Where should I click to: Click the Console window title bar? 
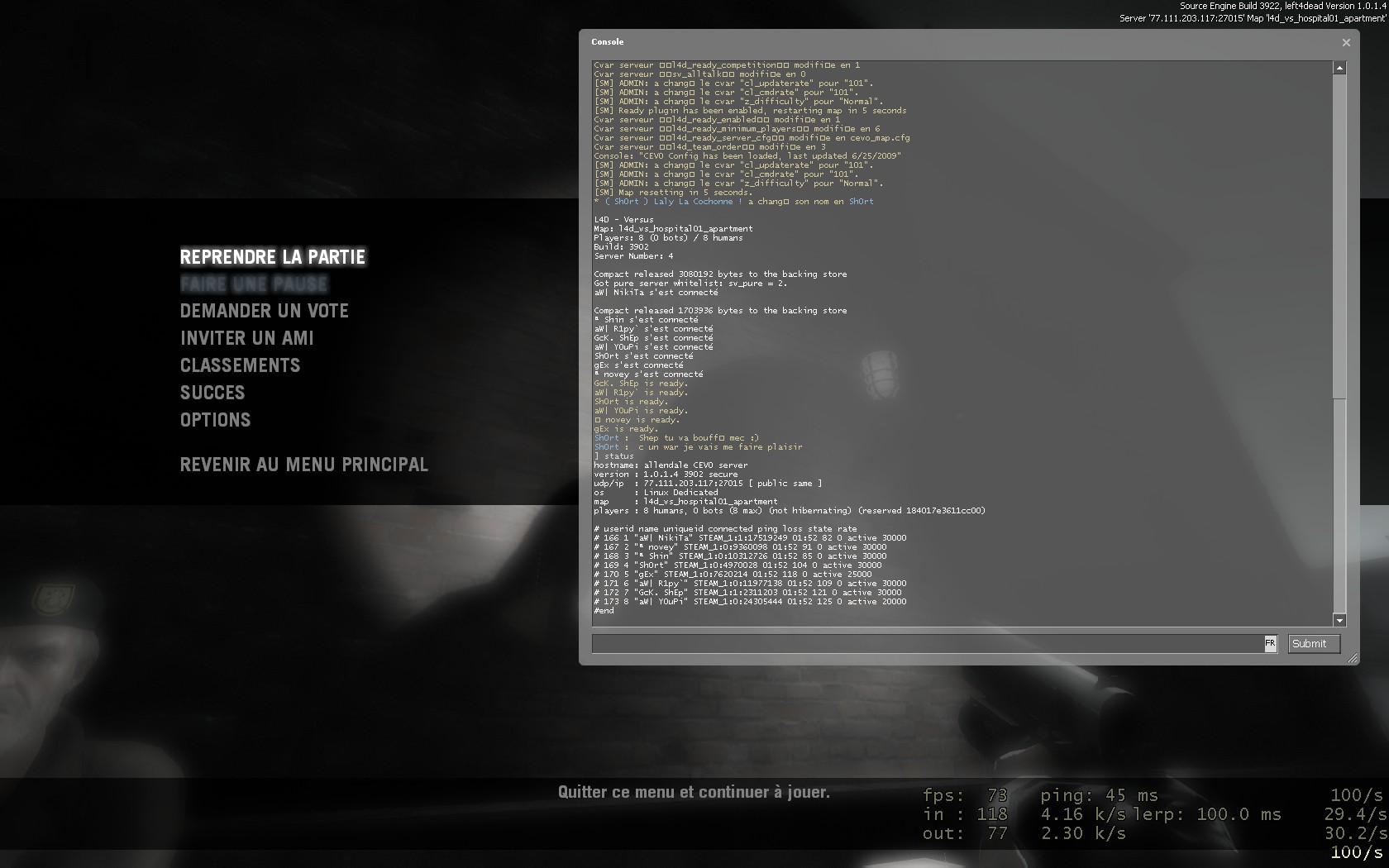point(909,41)
